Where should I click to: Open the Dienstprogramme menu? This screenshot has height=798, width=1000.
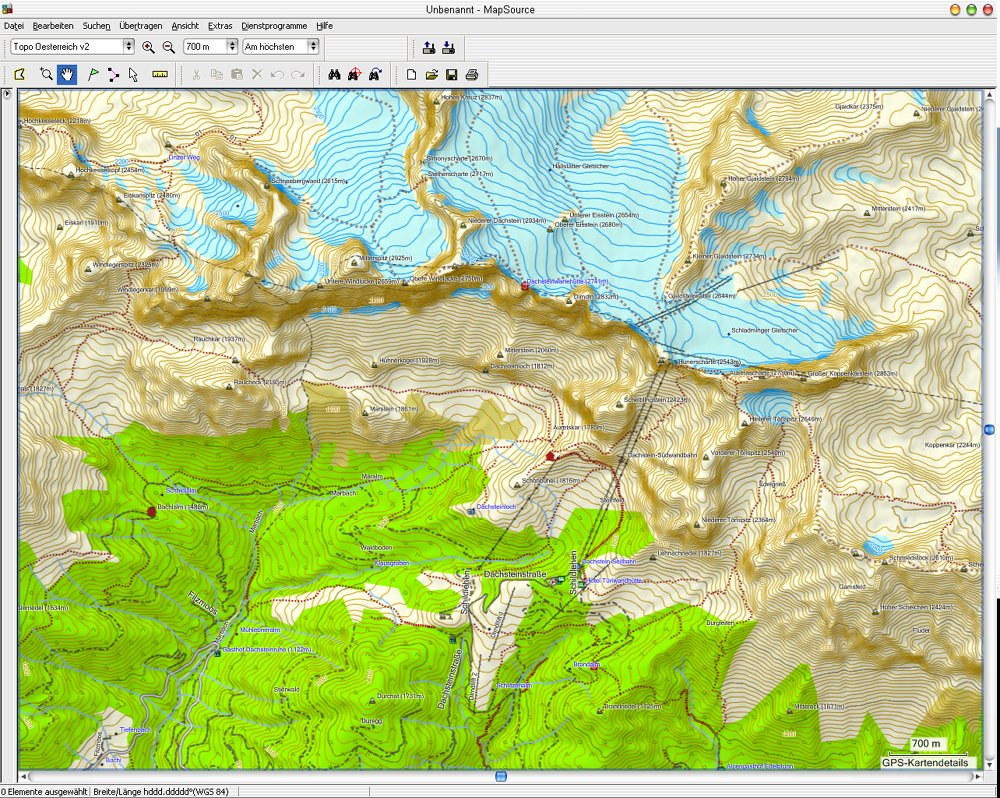click(x=274, y=25)
